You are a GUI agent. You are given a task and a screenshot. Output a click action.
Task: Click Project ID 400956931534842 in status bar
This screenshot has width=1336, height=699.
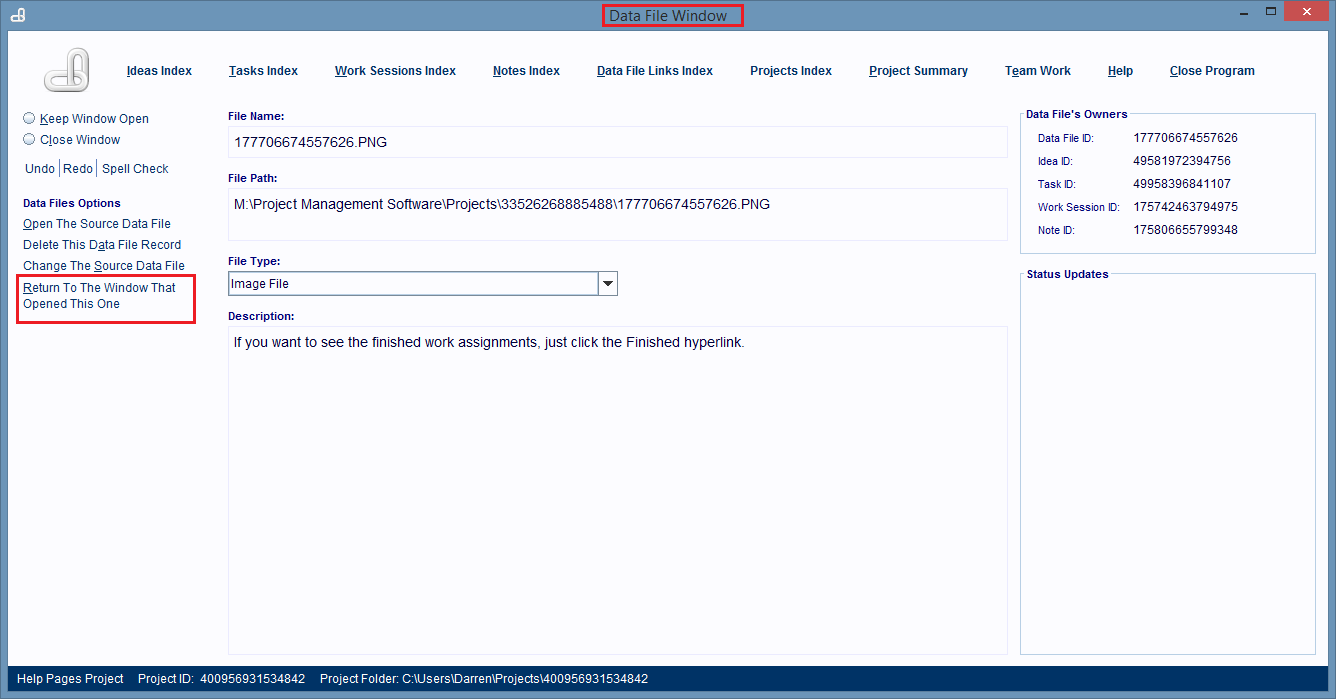tap(222, 679)
